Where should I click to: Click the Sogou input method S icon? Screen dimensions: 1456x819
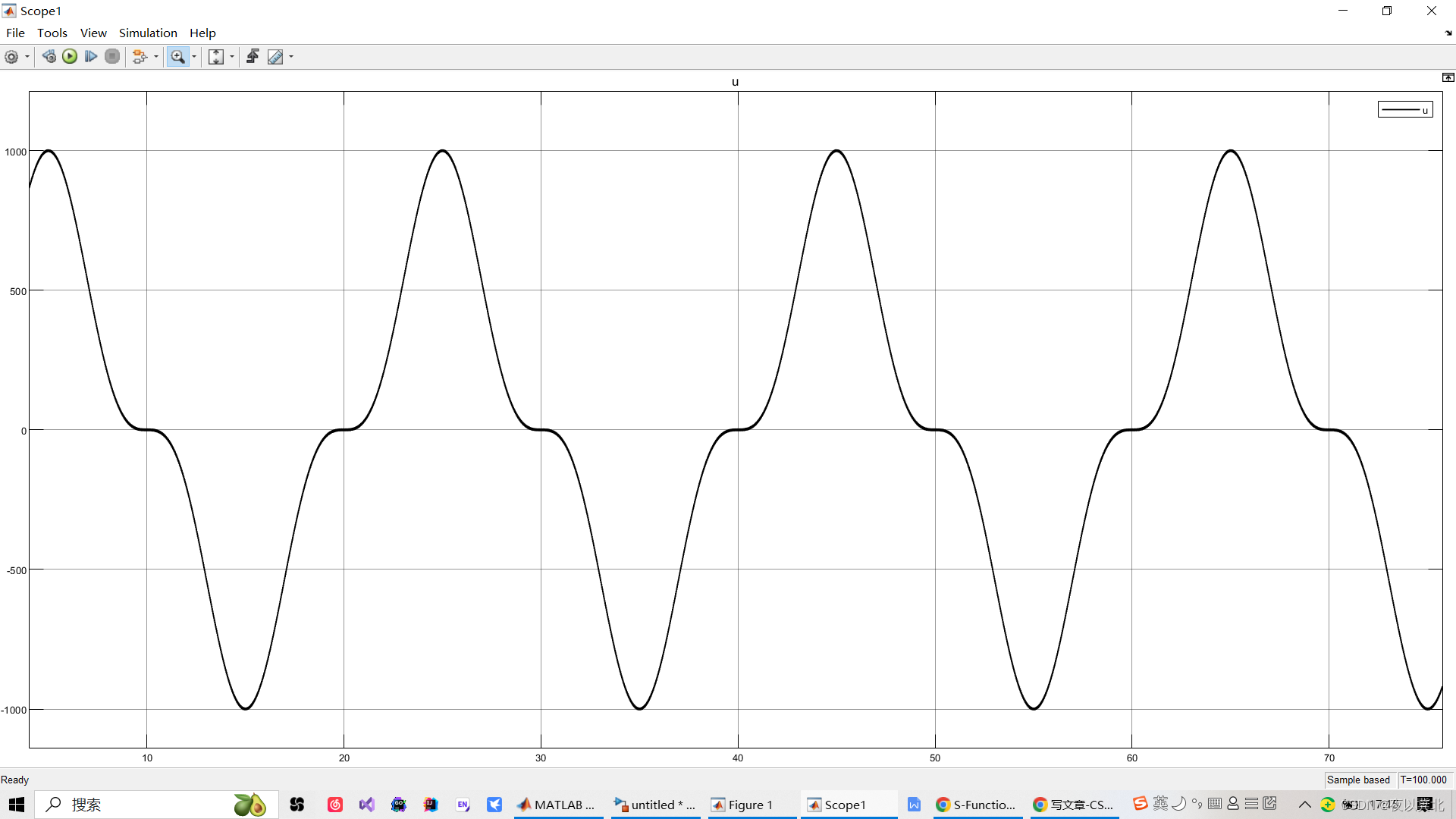pos(1141,803)
